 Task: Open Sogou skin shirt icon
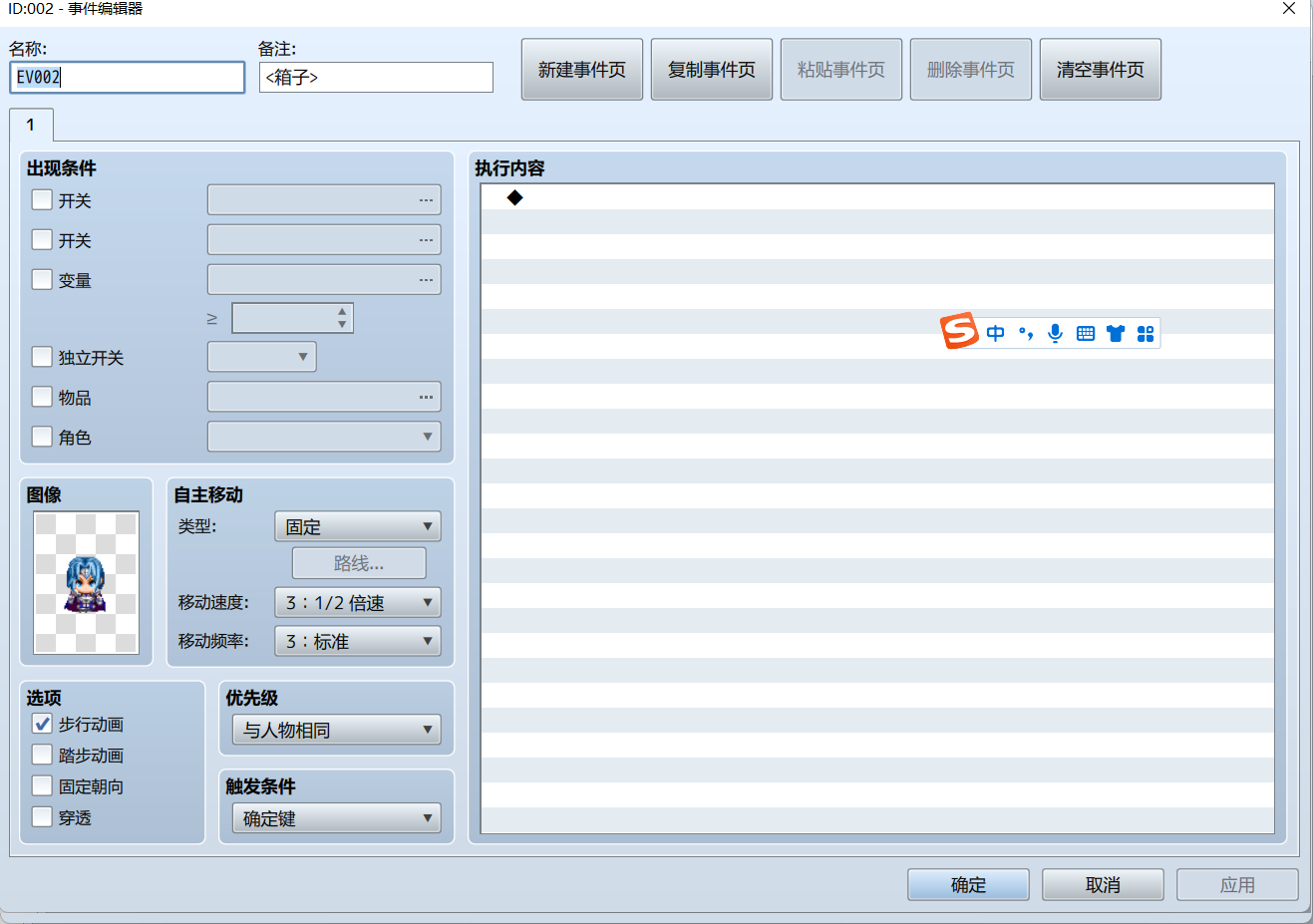(1116, 333)
